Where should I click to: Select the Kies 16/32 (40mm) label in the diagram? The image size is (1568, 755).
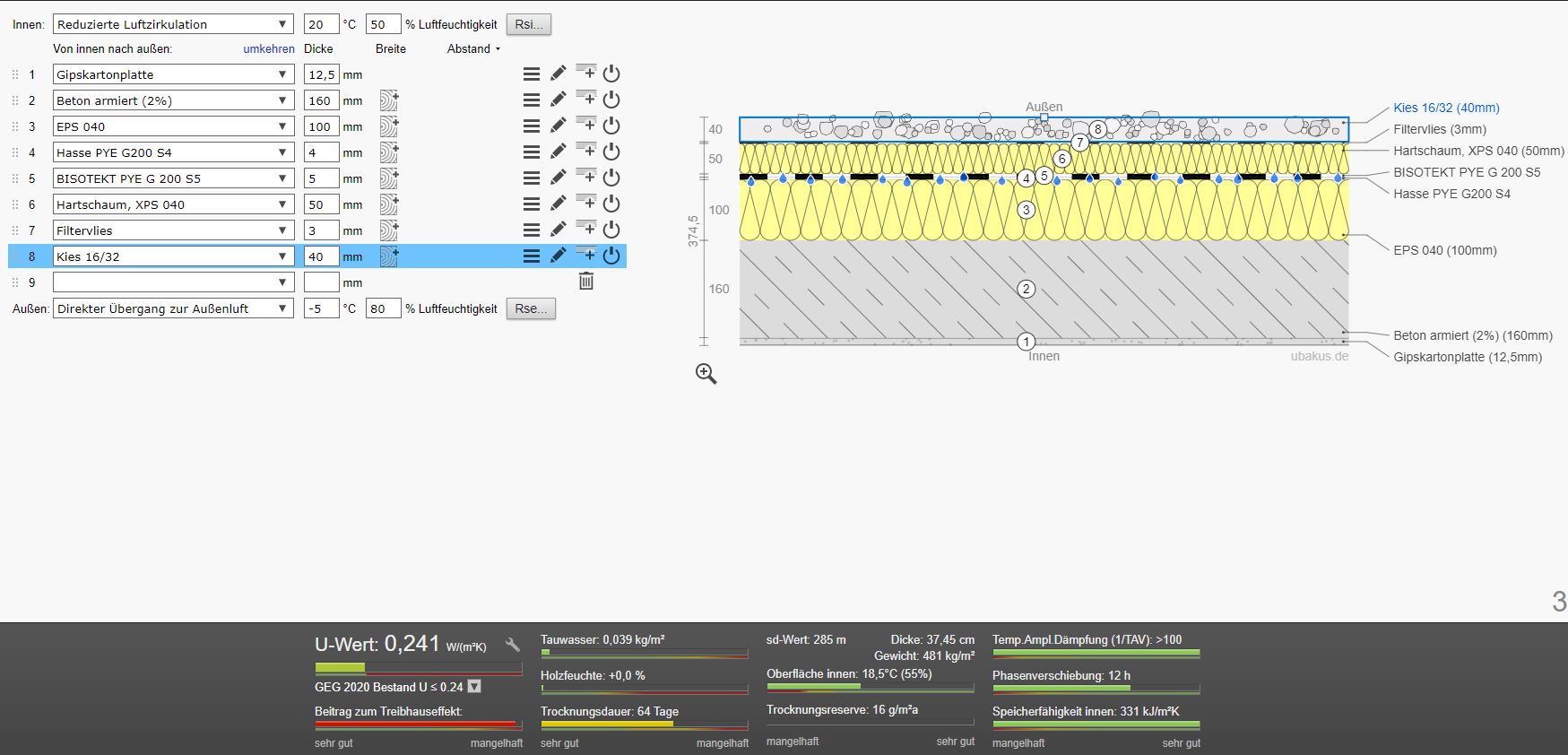tap(1445, 108)
